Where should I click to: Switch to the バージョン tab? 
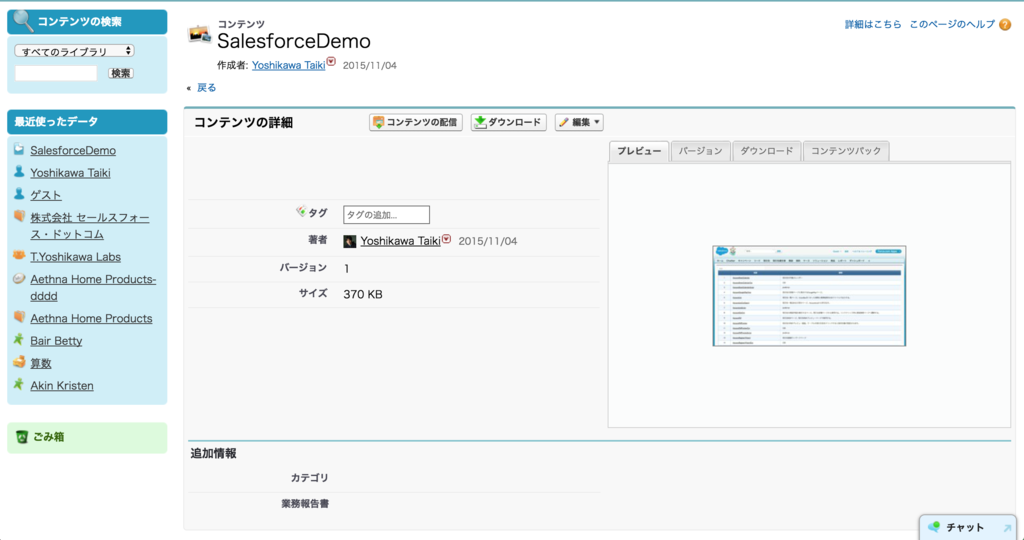tap(700, 151)
